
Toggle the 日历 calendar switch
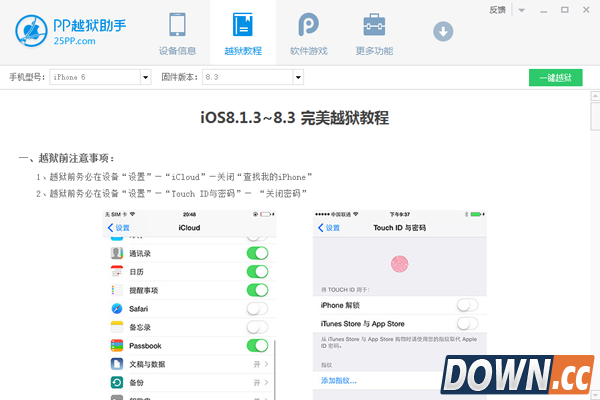(257, 272)
